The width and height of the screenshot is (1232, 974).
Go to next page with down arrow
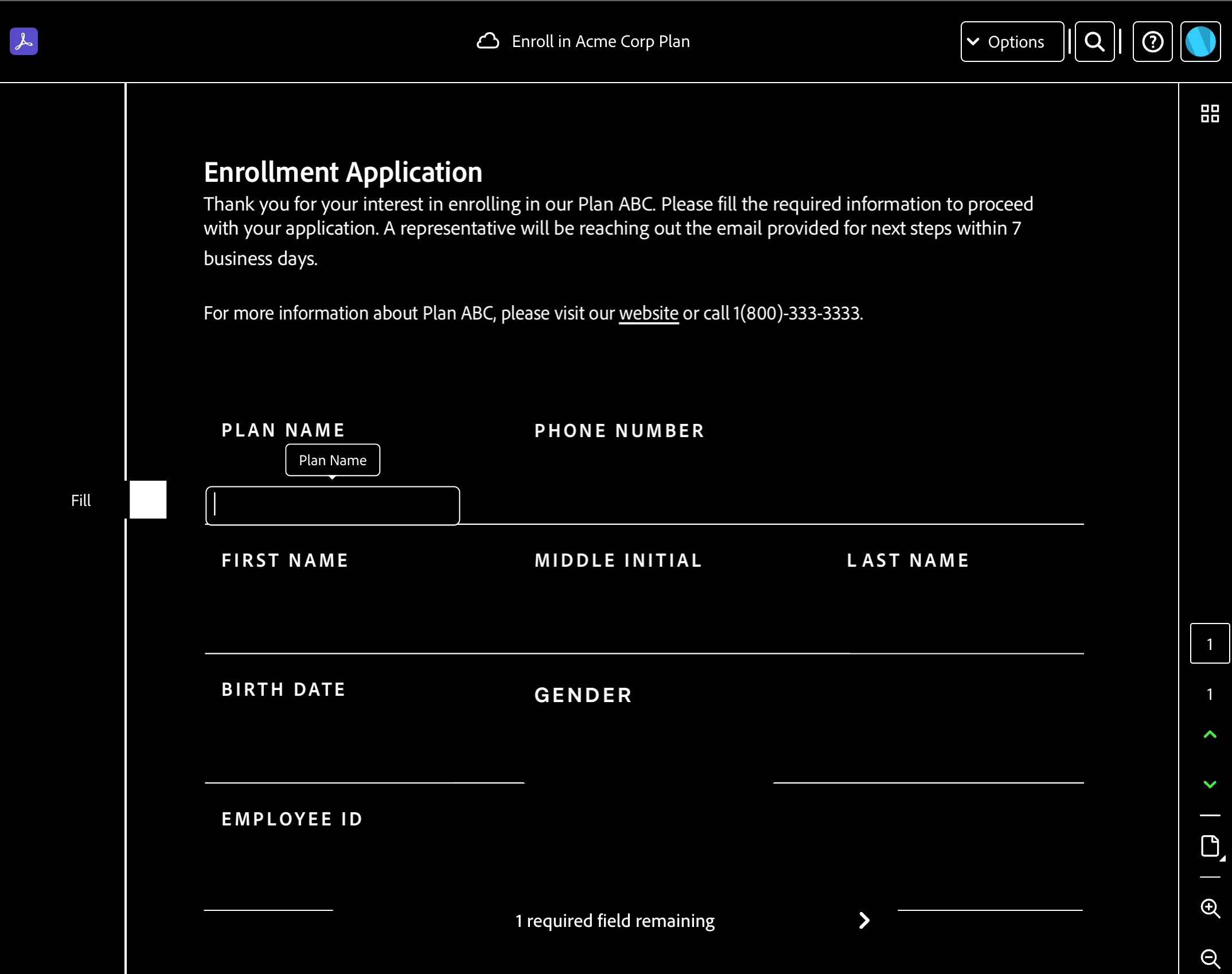click(1210, 784)
